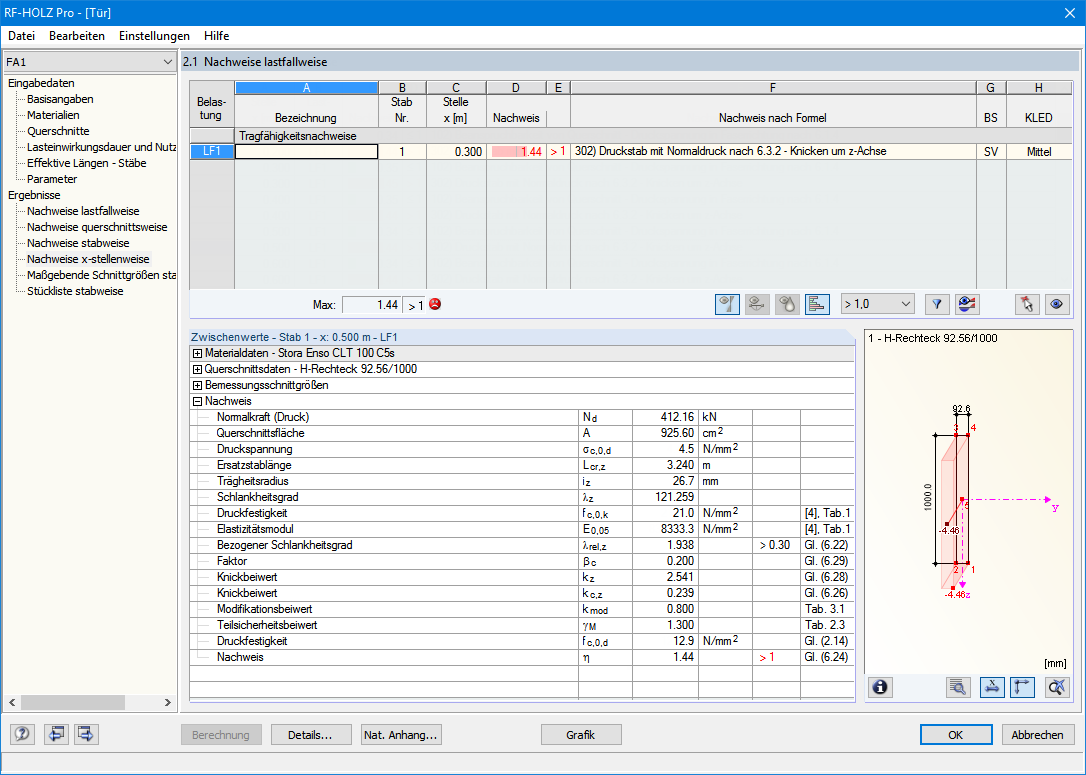1086x775 pixels.
Task: Activate the select-member-in-graphic arrow icon
Action: click(1026, 303)
